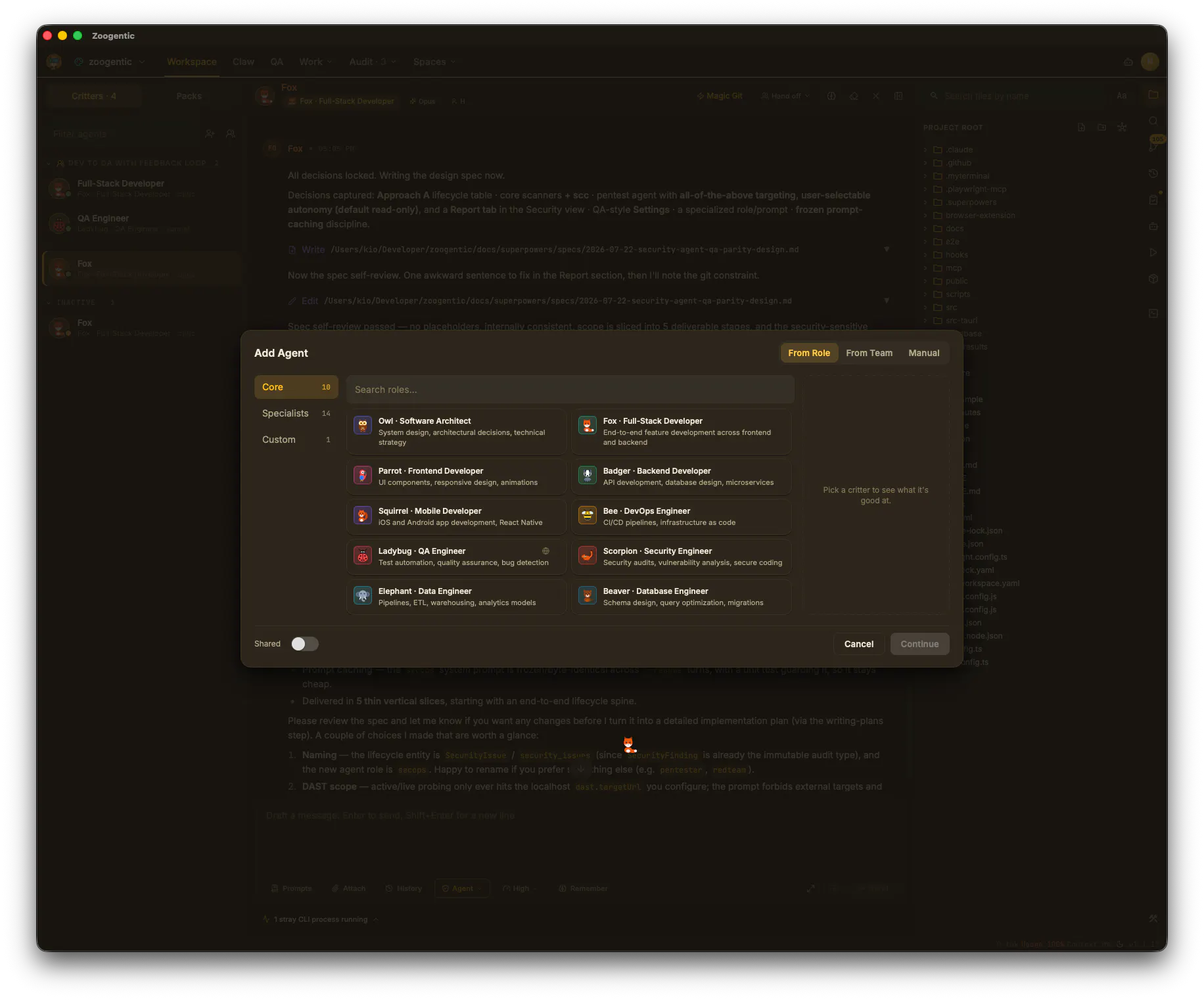
Task: Switch to the Manual tab
Action: (923, 353)
